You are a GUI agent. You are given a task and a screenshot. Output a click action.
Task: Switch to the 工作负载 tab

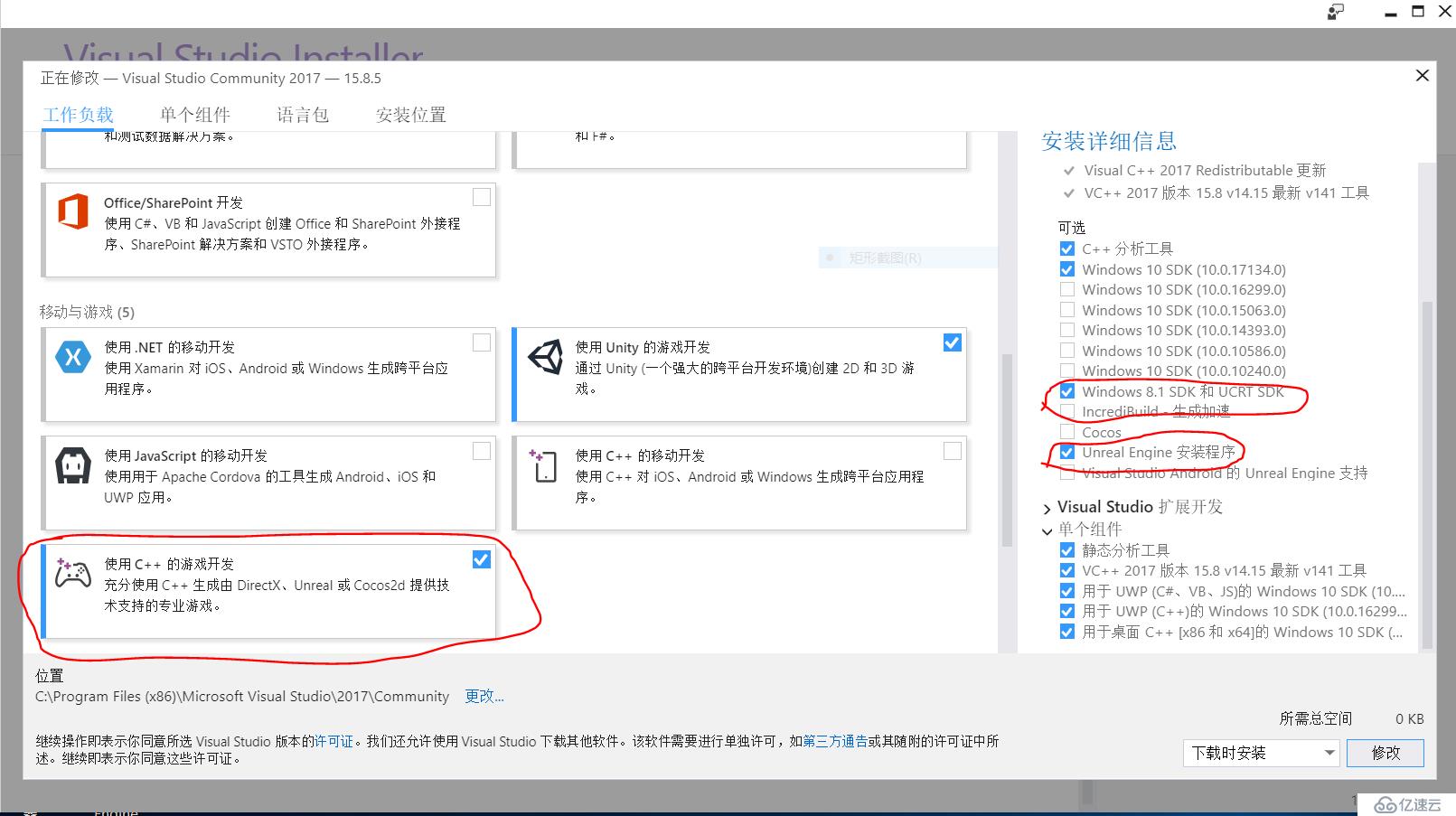[x=79, y=115]
